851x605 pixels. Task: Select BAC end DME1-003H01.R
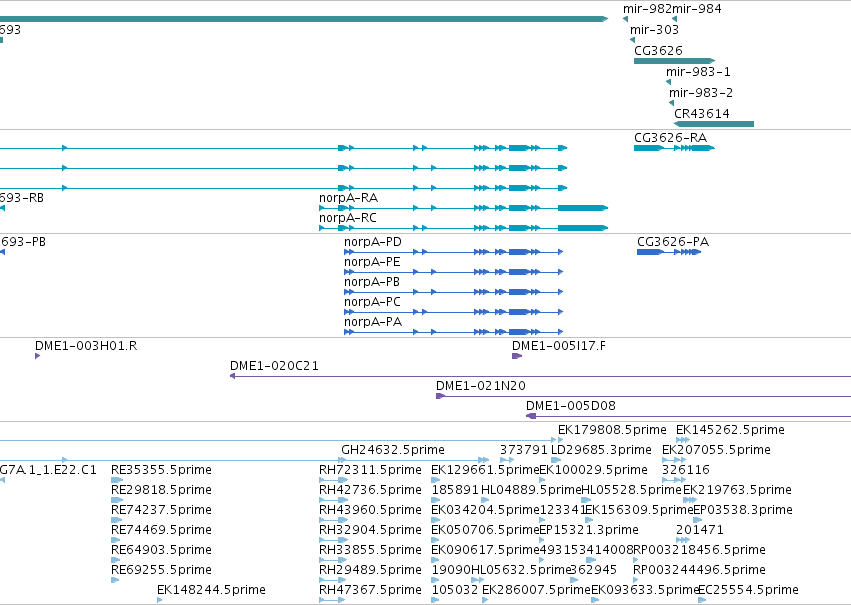click(86, 346)
